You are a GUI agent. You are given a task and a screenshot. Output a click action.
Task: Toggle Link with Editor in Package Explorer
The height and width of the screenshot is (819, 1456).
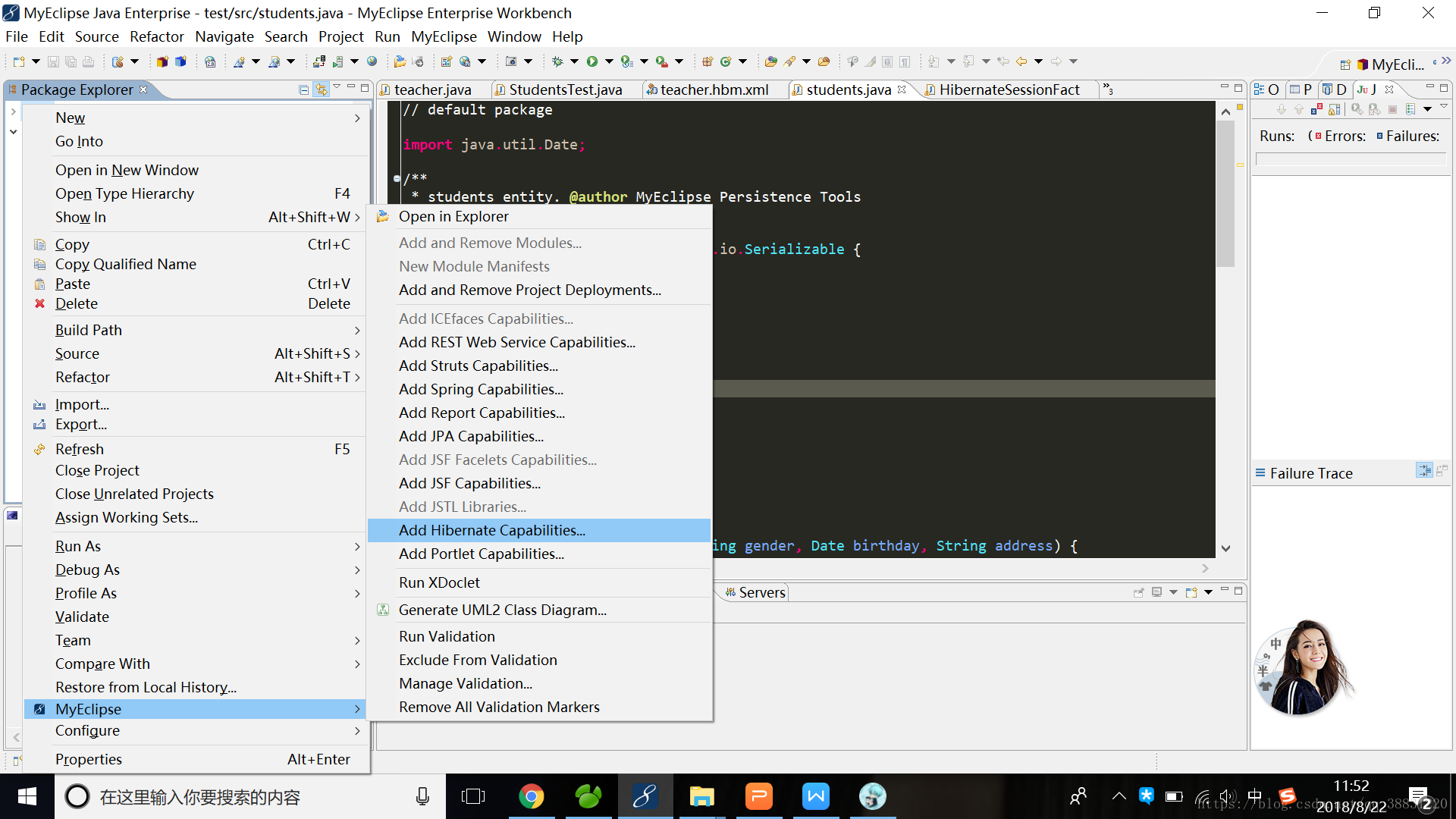[322, 89]
